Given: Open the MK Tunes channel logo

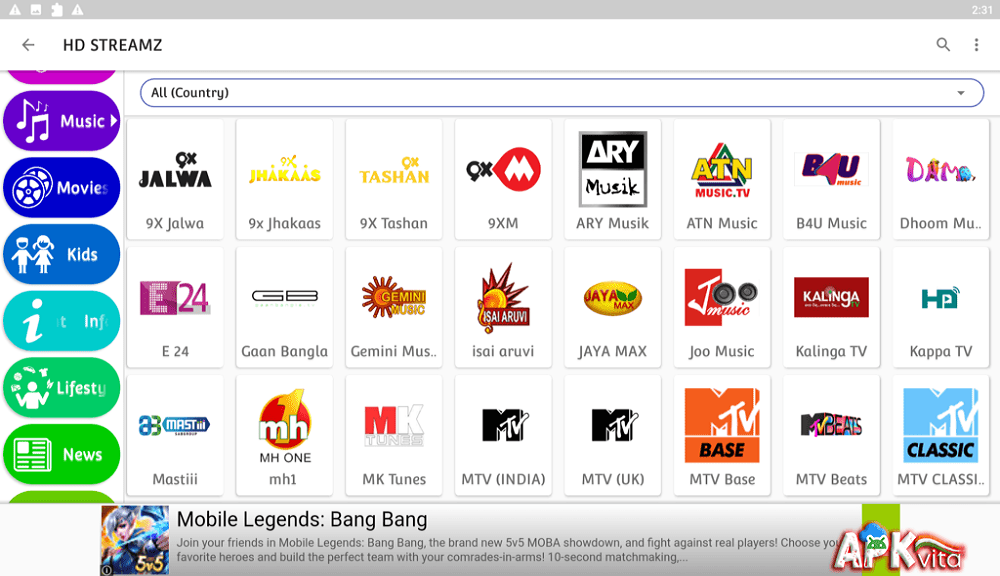Looking at the screenshot, I should 394,425.
